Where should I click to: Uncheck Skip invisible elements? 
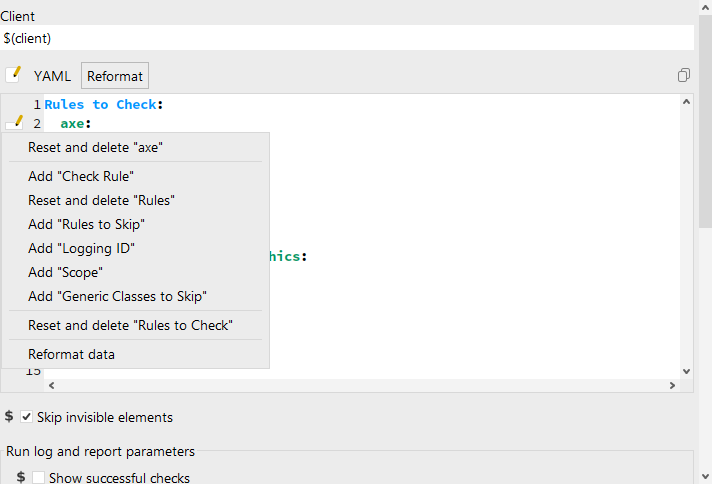tap(27, 417)
